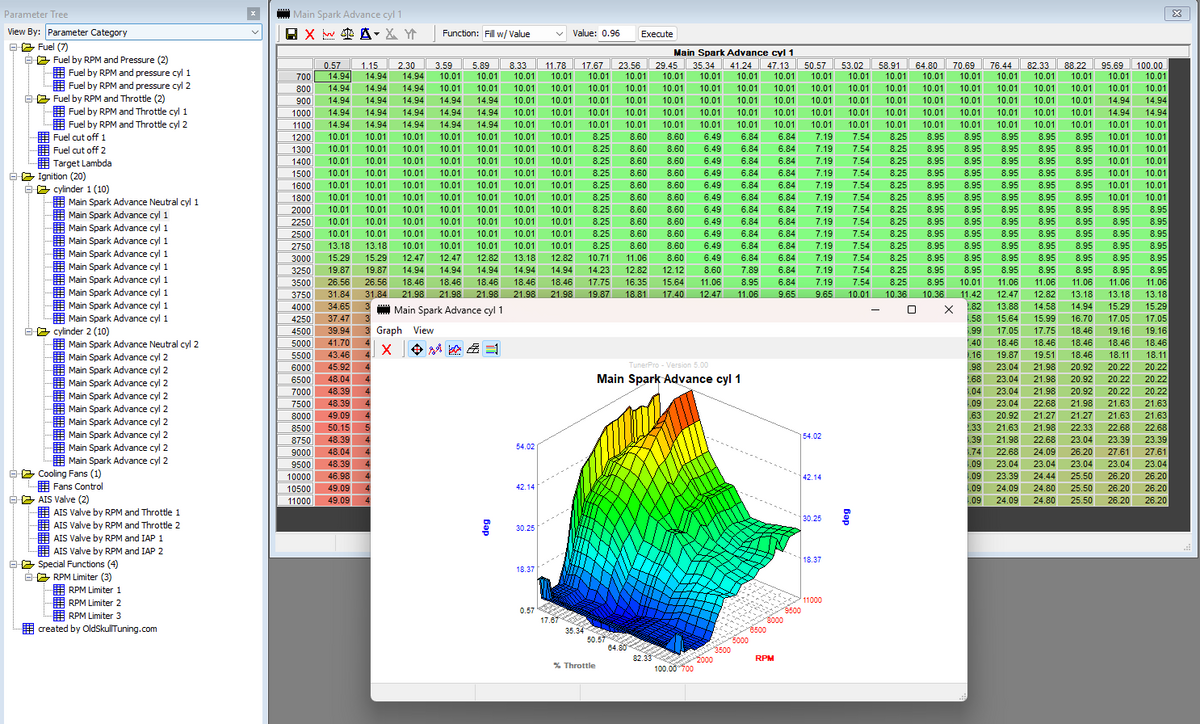Open the arrow beside the underlined A icon
Image resolution: width=1200 pixels, height=724 pixels.
click(374, 34)
